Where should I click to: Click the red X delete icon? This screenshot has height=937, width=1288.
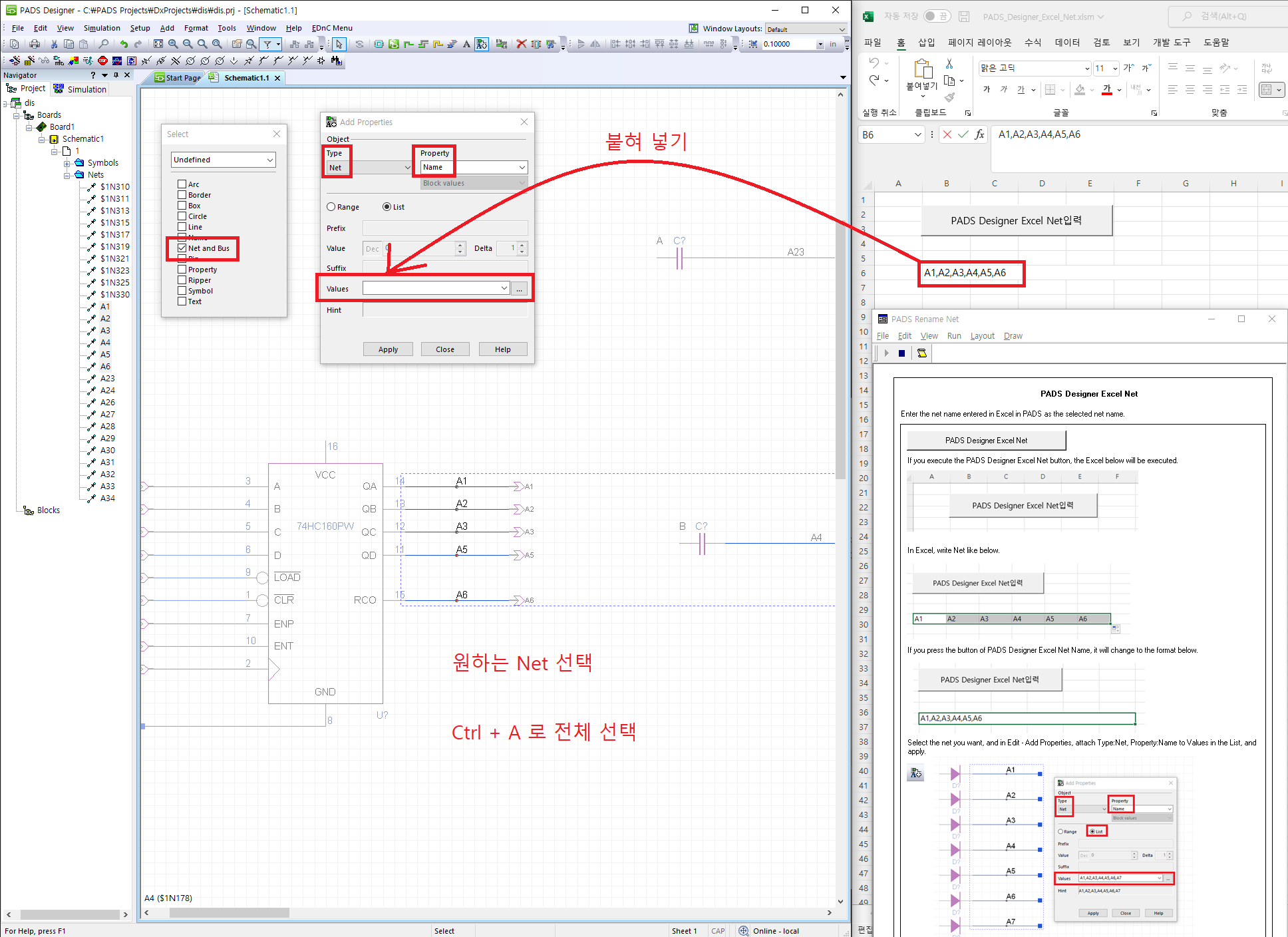click(521, 44)
